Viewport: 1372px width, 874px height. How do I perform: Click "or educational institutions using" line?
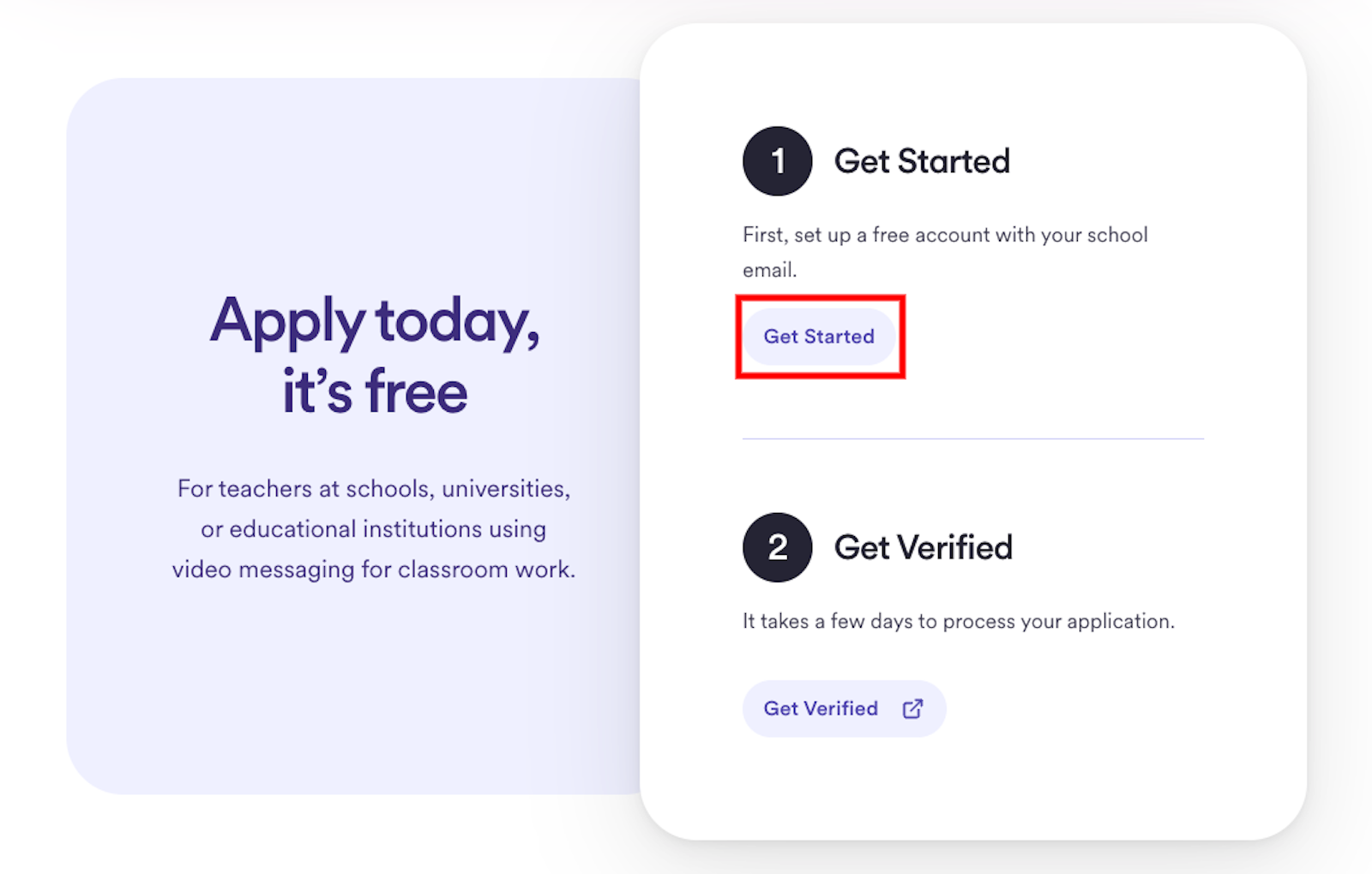pos(373,529)
